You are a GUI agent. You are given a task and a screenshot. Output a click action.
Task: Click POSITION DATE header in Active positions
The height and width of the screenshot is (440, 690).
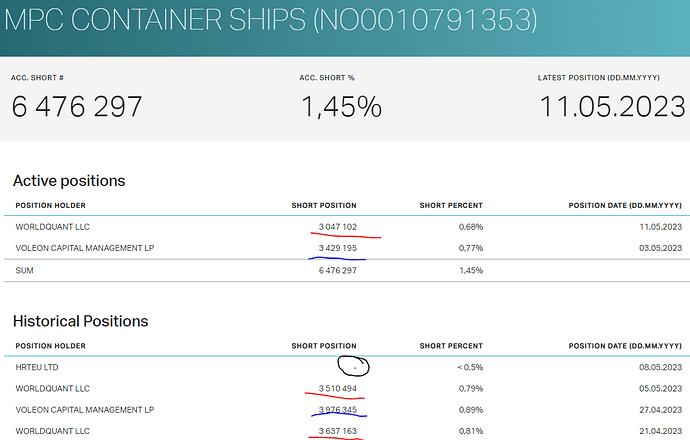pyautogui.click(x=625, y=205)
